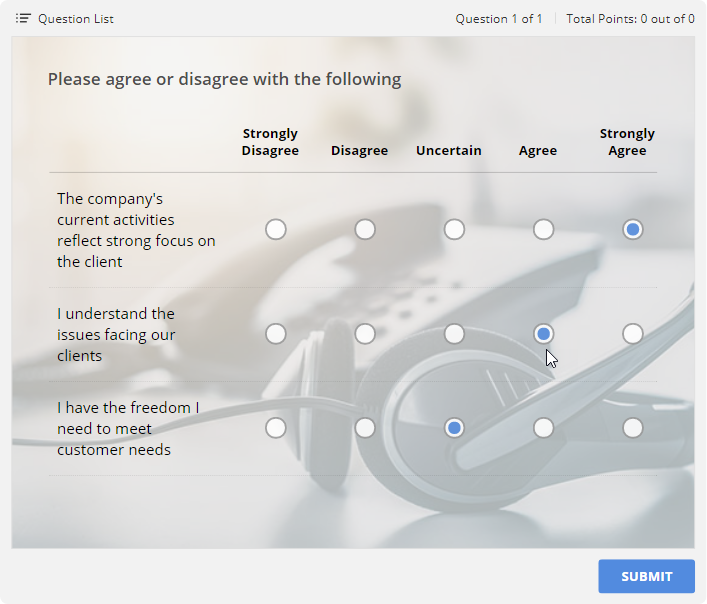The image size is (707, 604).
Task: Pick Agree for freedom to meet needs
Action: pos(543,428)
